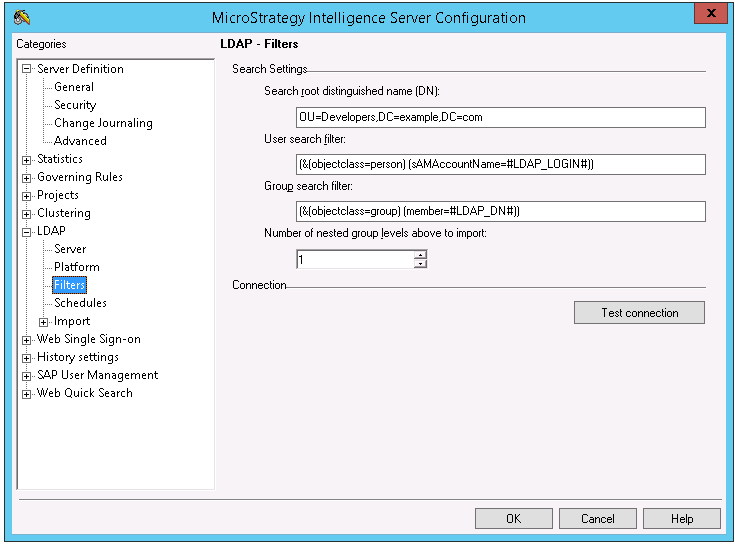Click into the User search filter field
The width and height of the screenshot is (735, 544).
click(500, 164)
